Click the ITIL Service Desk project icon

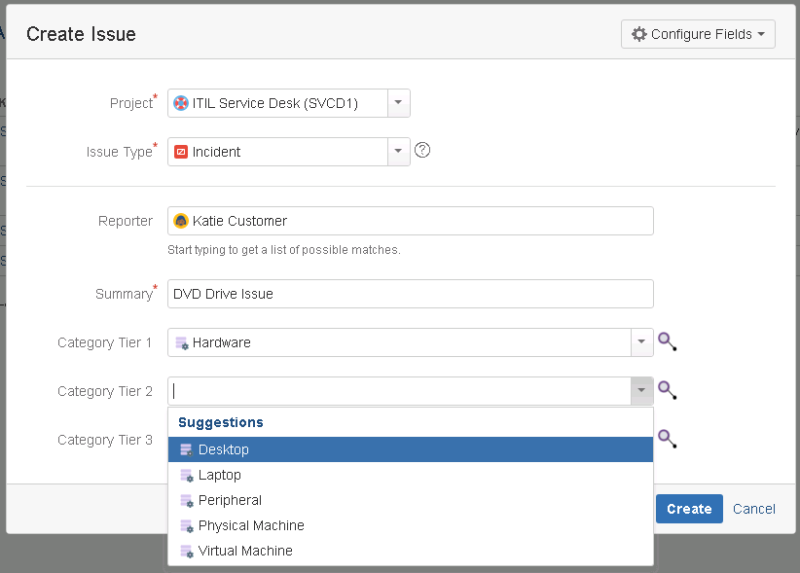coord(181,103)
